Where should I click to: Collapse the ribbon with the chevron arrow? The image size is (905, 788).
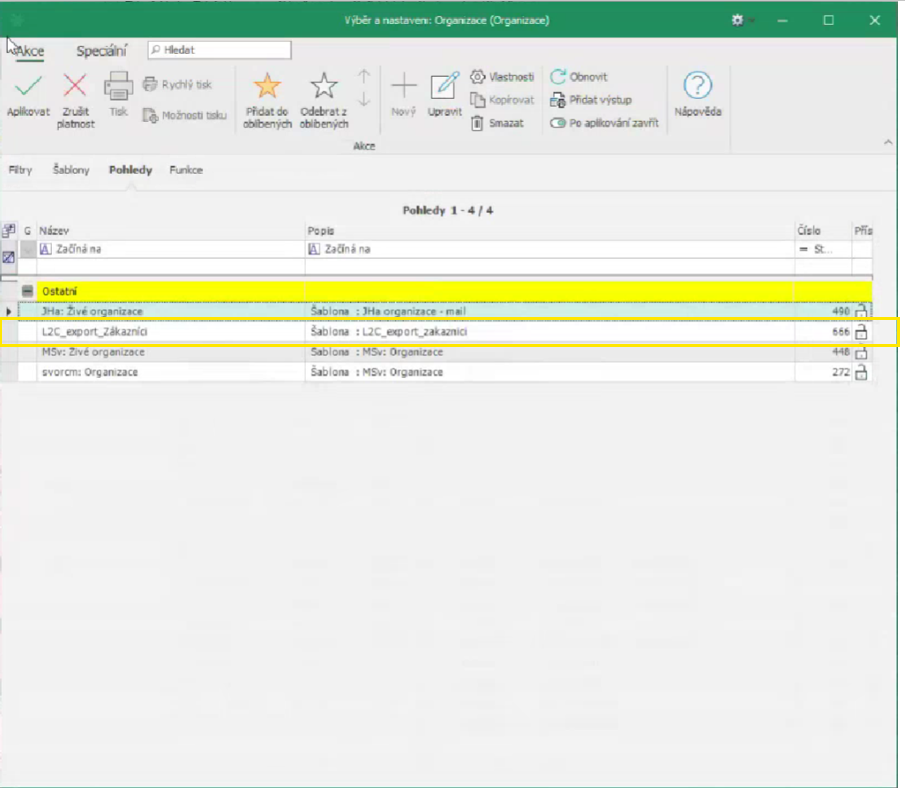(887, 144)
